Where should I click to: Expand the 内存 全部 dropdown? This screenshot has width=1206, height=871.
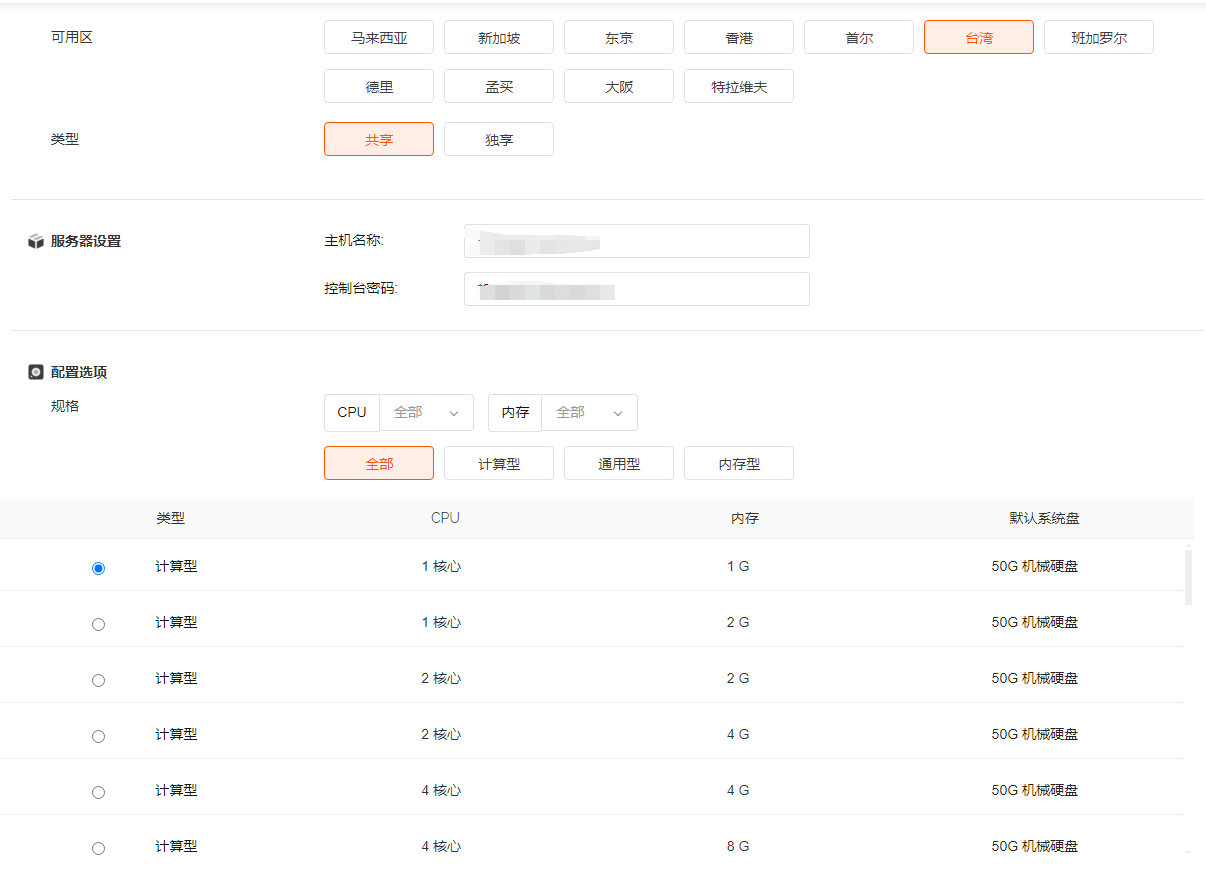click(x=589, y=412)
